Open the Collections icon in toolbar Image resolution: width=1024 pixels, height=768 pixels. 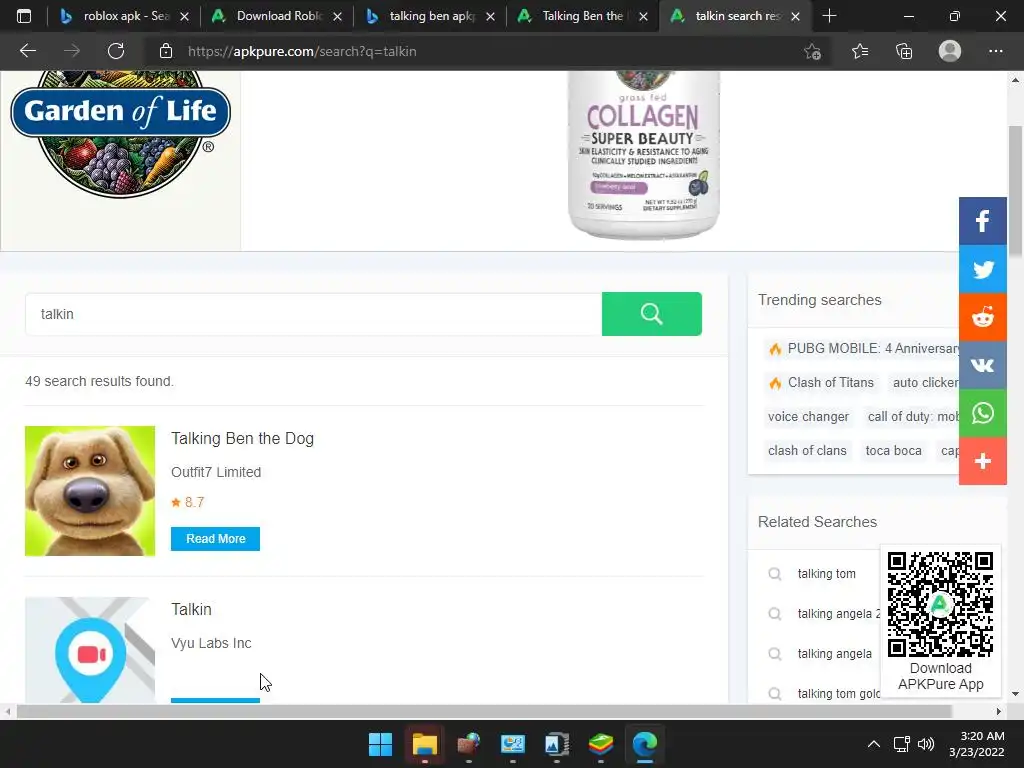pos(904,51)
